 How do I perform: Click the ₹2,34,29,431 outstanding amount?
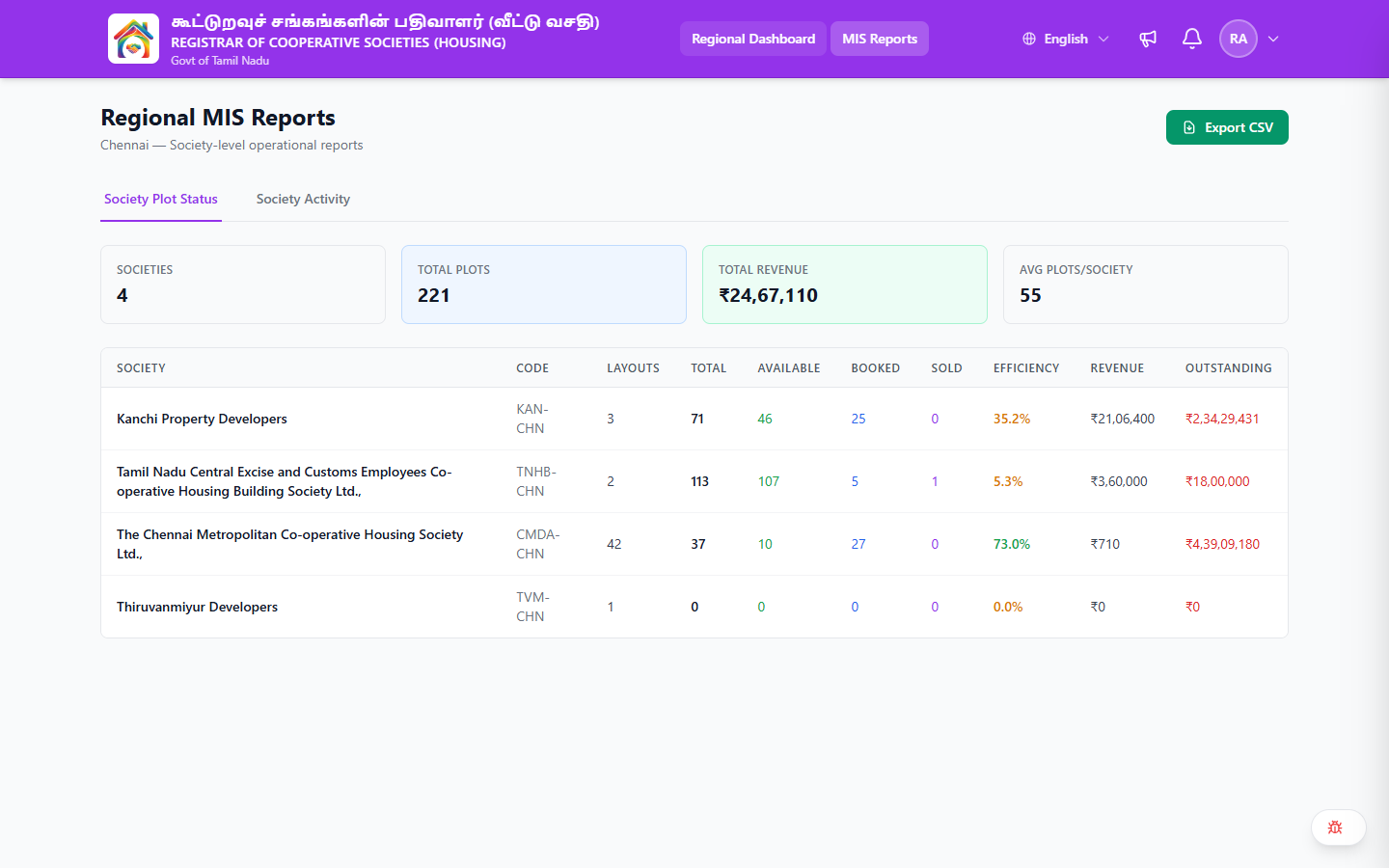coord(1222,419)
